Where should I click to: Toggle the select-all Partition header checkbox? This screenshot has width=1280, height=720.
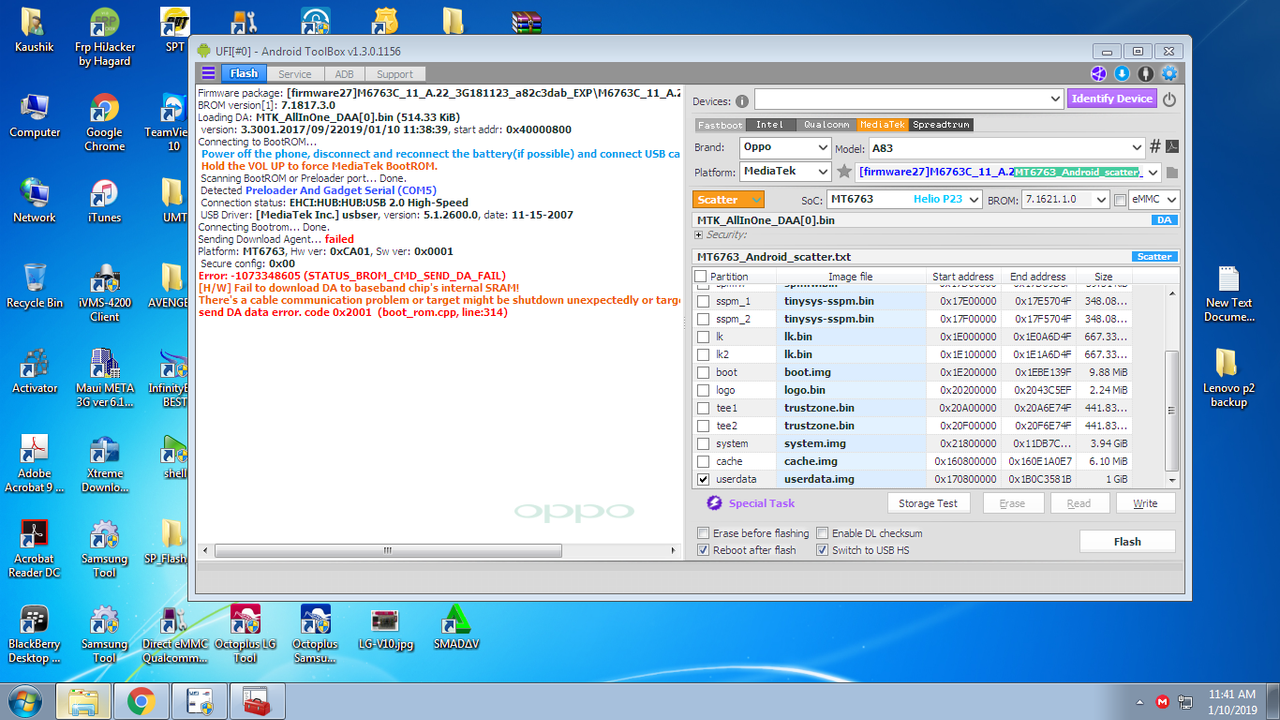click(701, 276)
